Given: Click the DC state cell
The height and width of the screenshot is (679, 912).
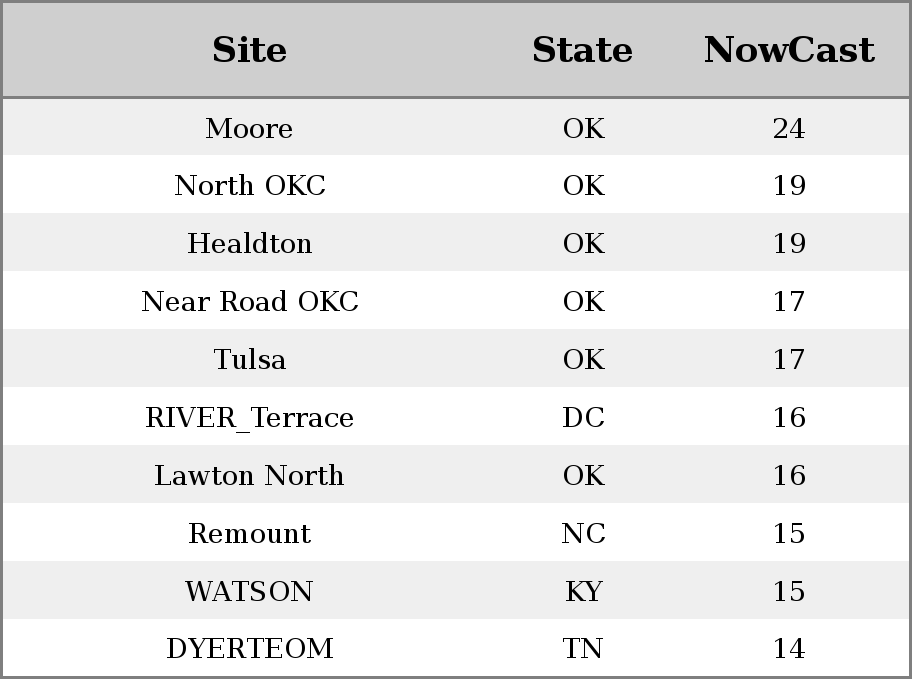Looking at the screenshot, I should (x=583, y=417).
